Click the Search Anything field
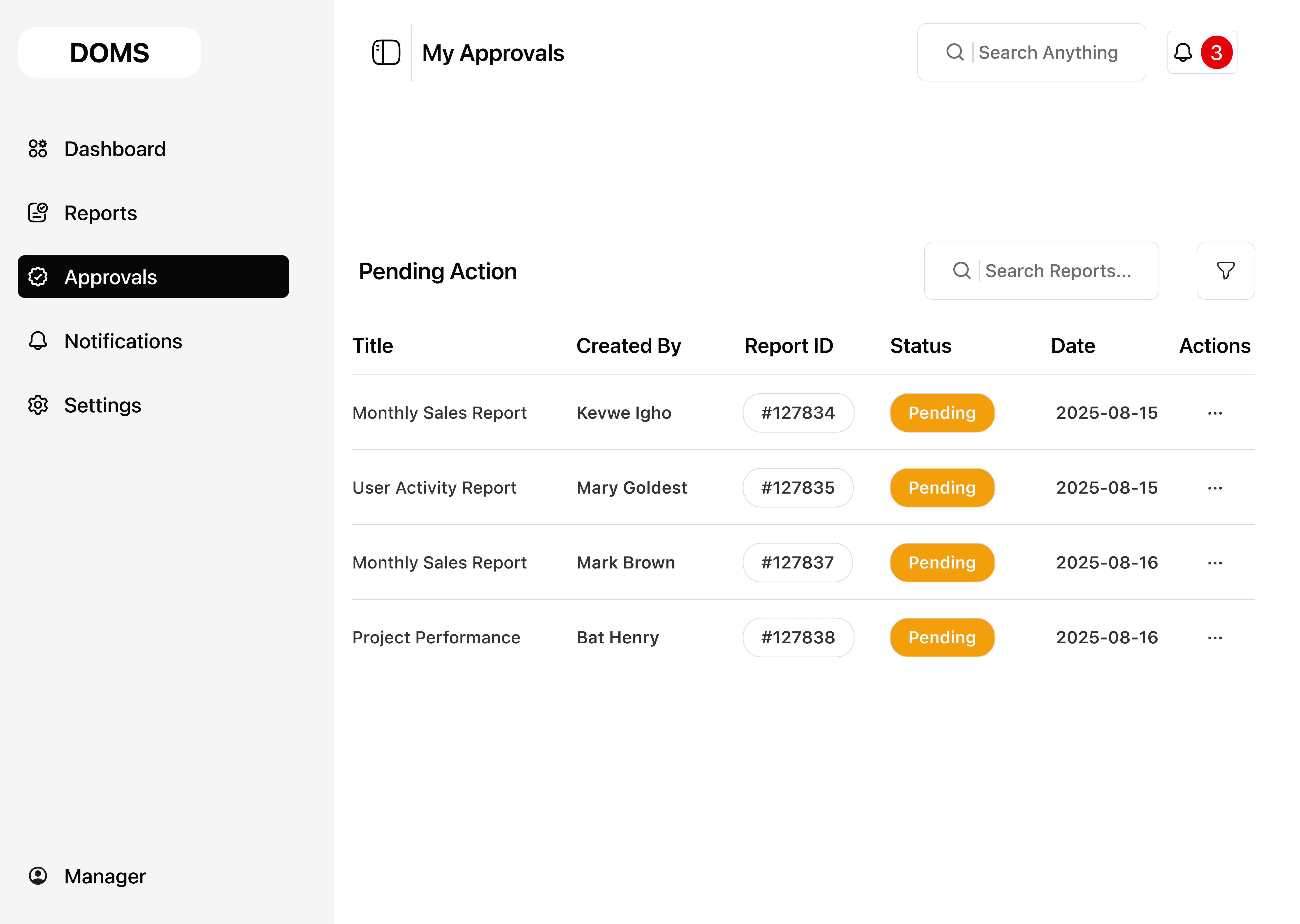This screenshot has height=924, width=1300. point(1047,52)
